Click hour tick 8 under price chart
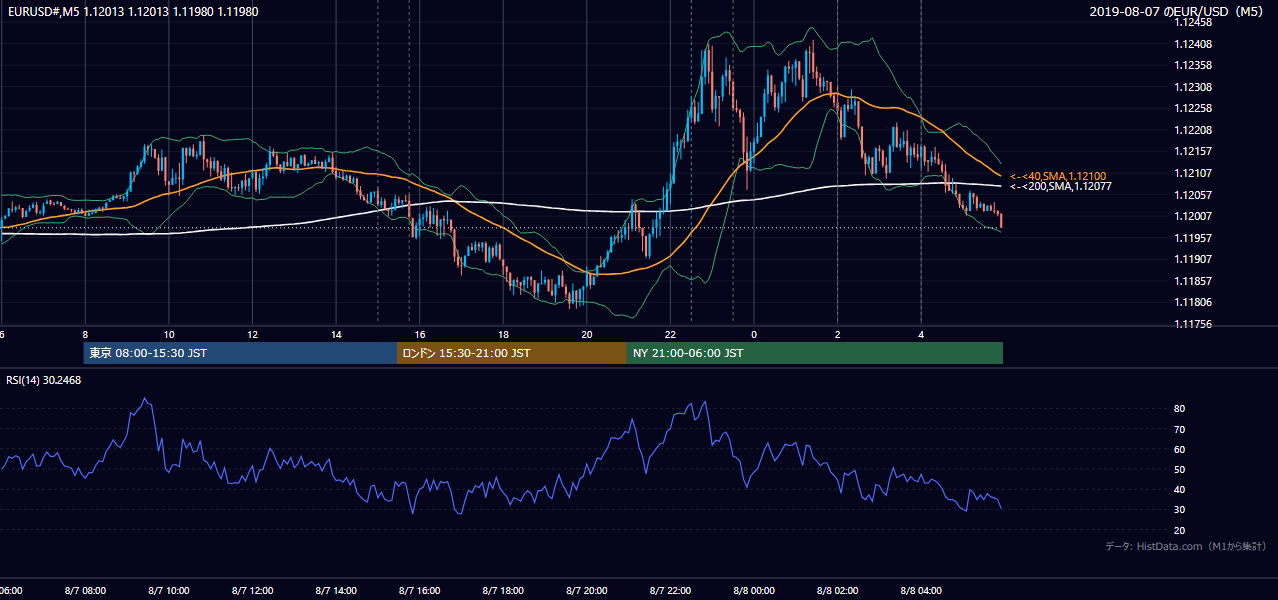 (85, 335)
